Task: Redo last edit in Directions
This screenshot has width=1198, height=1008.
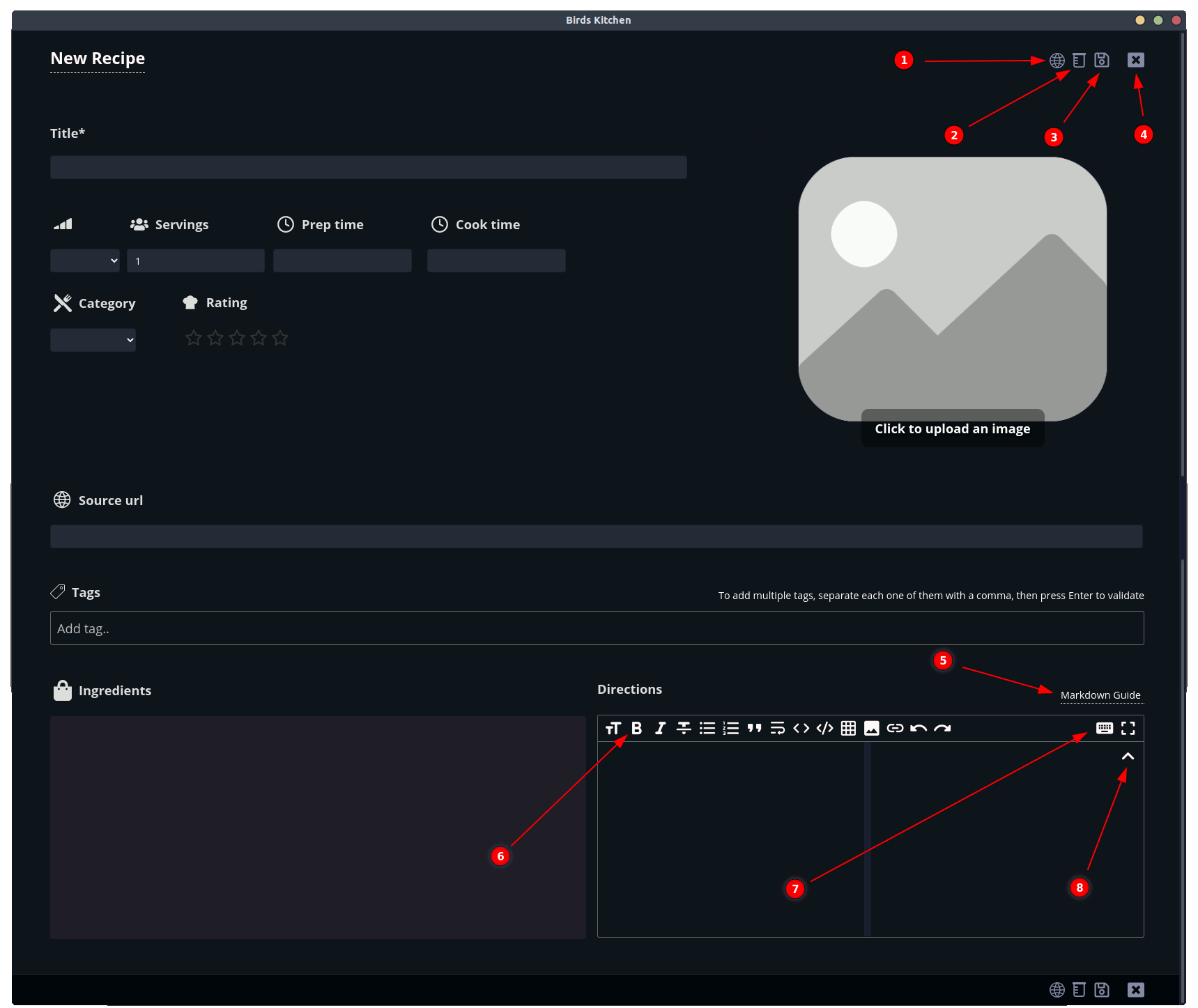Action: 942,729
